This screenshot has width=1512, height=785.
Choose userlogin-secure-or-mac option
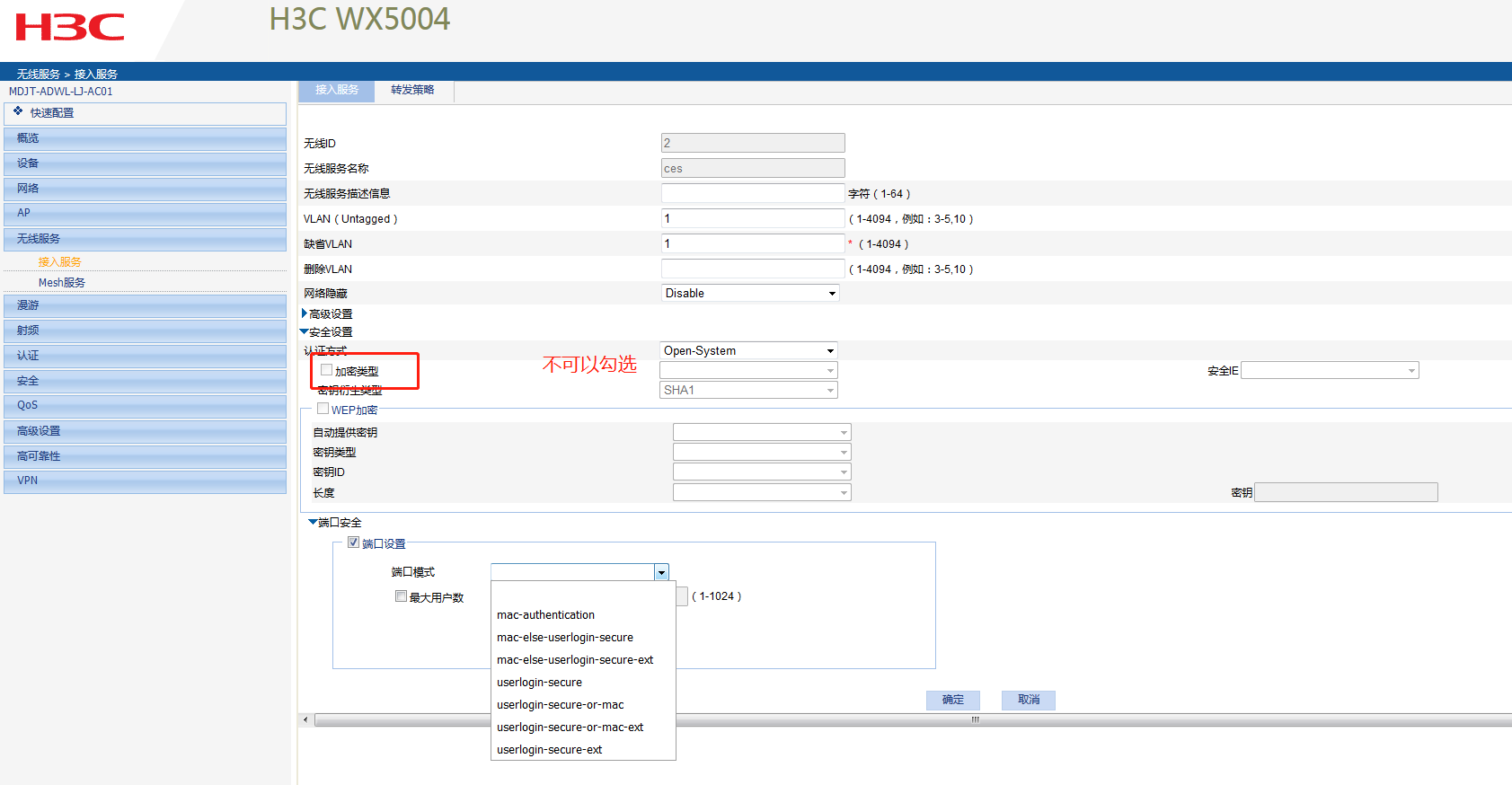click(x=560, y=705)
